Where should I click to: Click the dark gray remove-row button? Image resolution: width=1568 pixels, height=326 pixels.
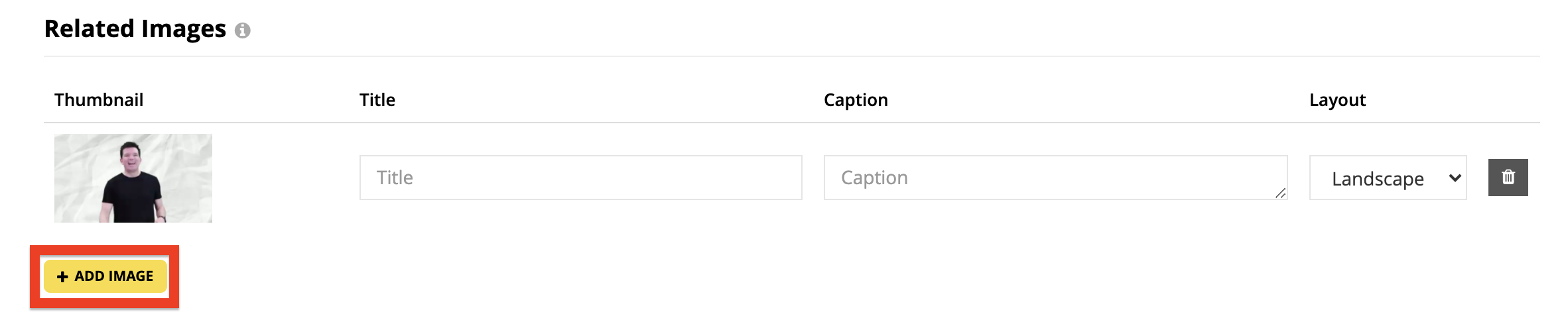point(1508,178)
